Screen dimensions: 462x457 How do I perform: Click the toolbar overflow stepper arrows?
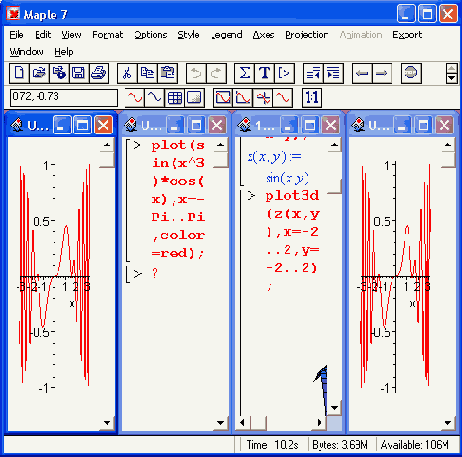point(451,73)
